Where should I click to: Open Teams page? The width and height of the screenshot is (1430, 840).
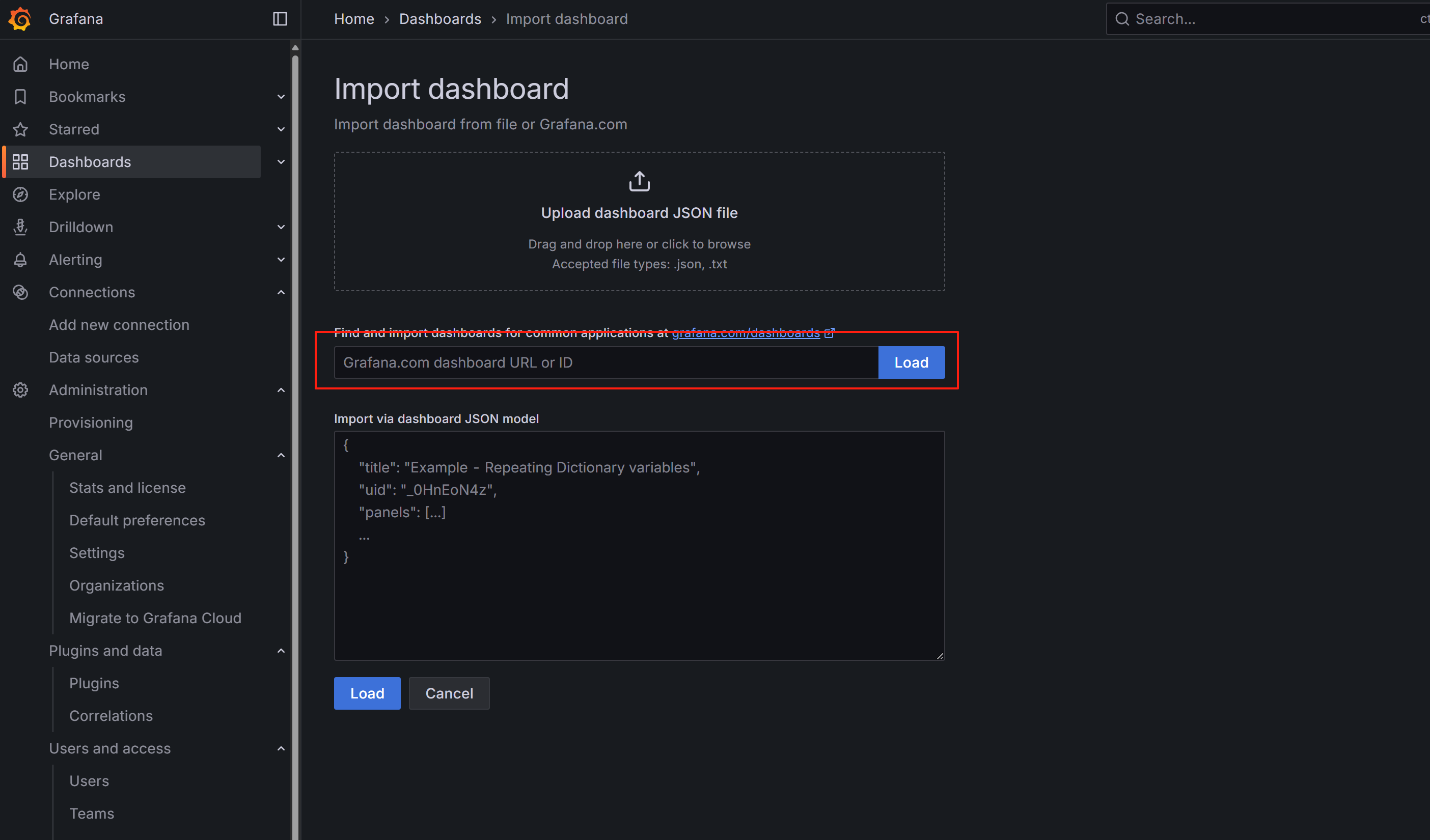coord(92,814)
